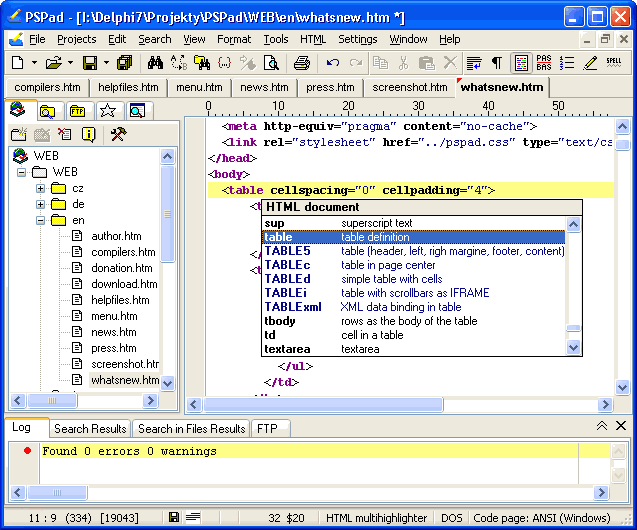This screenshot has height=530, width=637.
Task: Click the New file toolbar icon
Action: pos(17,63)
